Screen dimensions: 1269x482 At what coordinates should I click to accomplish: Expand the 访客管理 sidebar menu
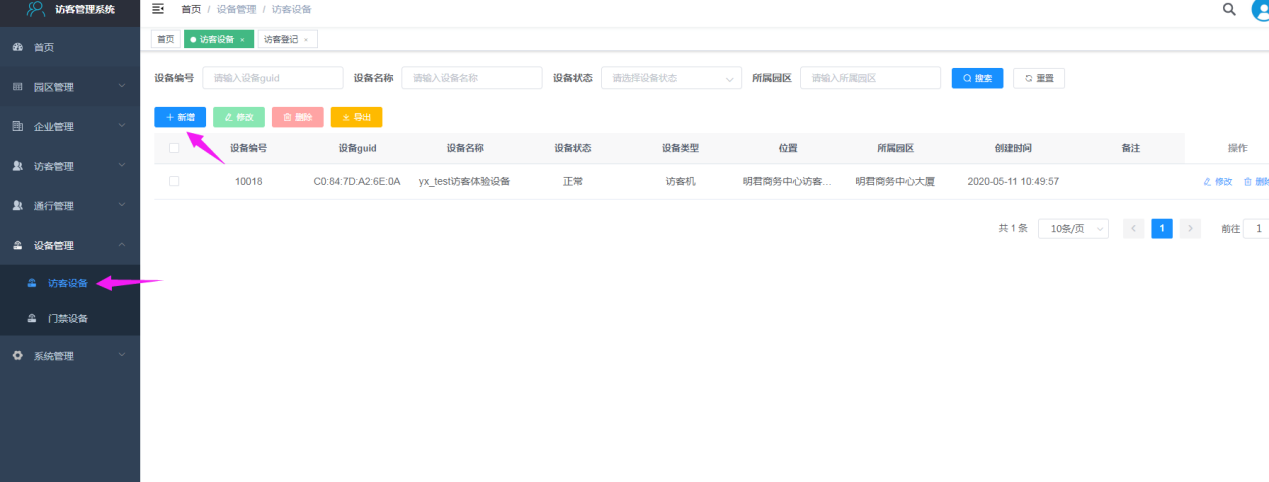coord(70,166)
